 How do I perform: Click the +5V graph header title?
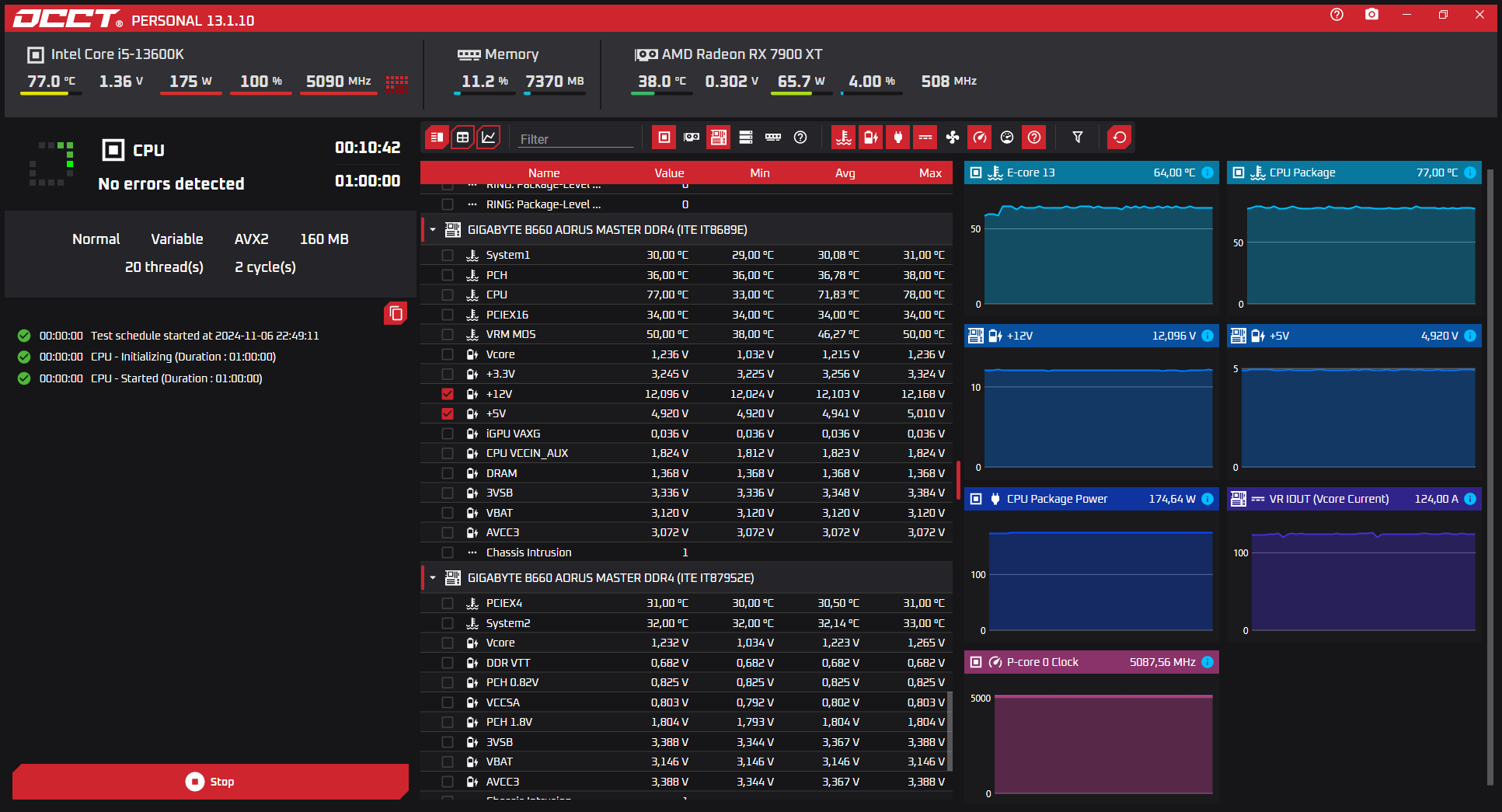(x=1279, y=336)
